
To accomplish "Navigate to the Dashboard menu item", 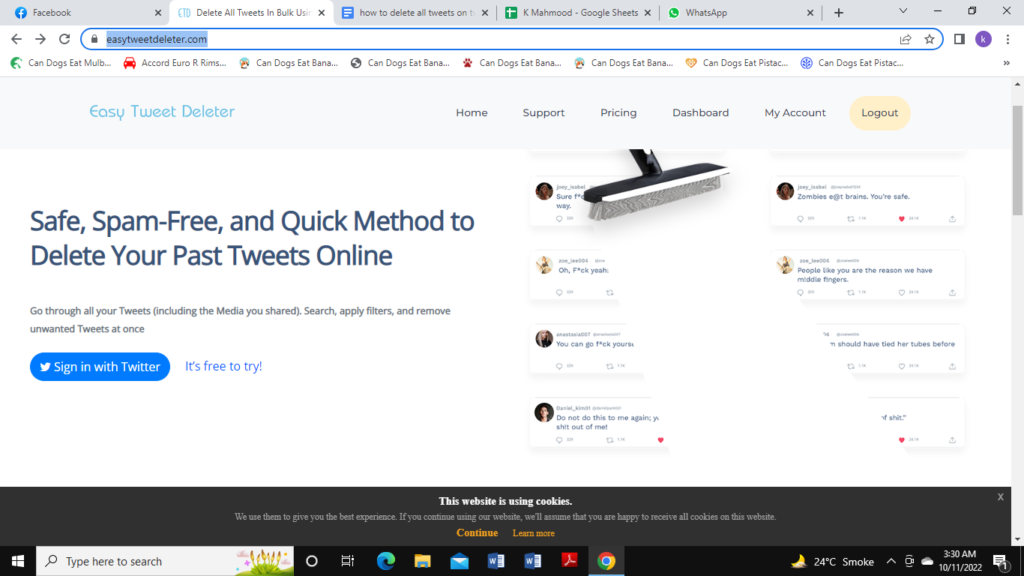I will (700, 113).
